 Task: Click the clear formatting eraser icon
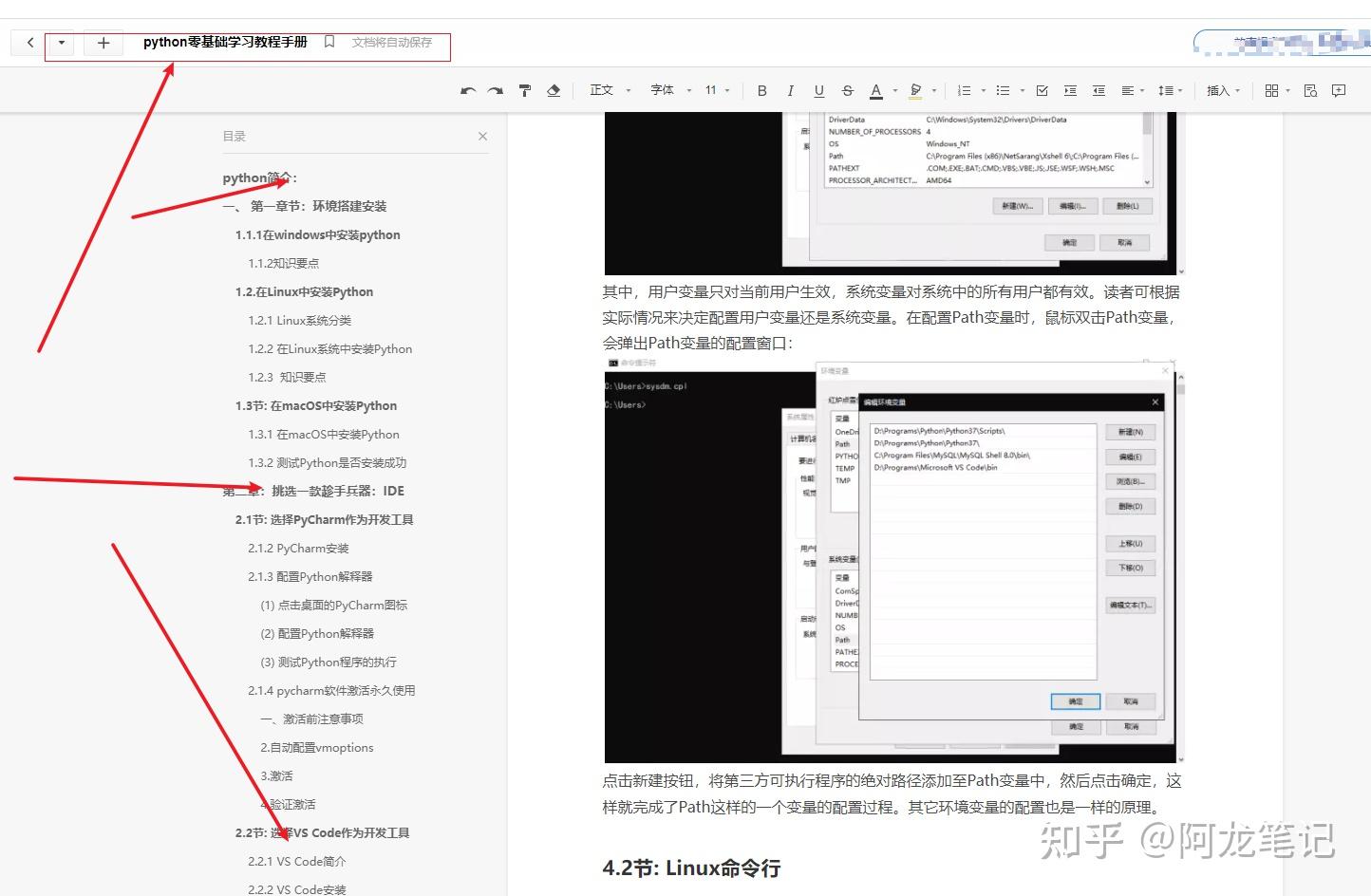pyautogui.click(x=554, y=91)
